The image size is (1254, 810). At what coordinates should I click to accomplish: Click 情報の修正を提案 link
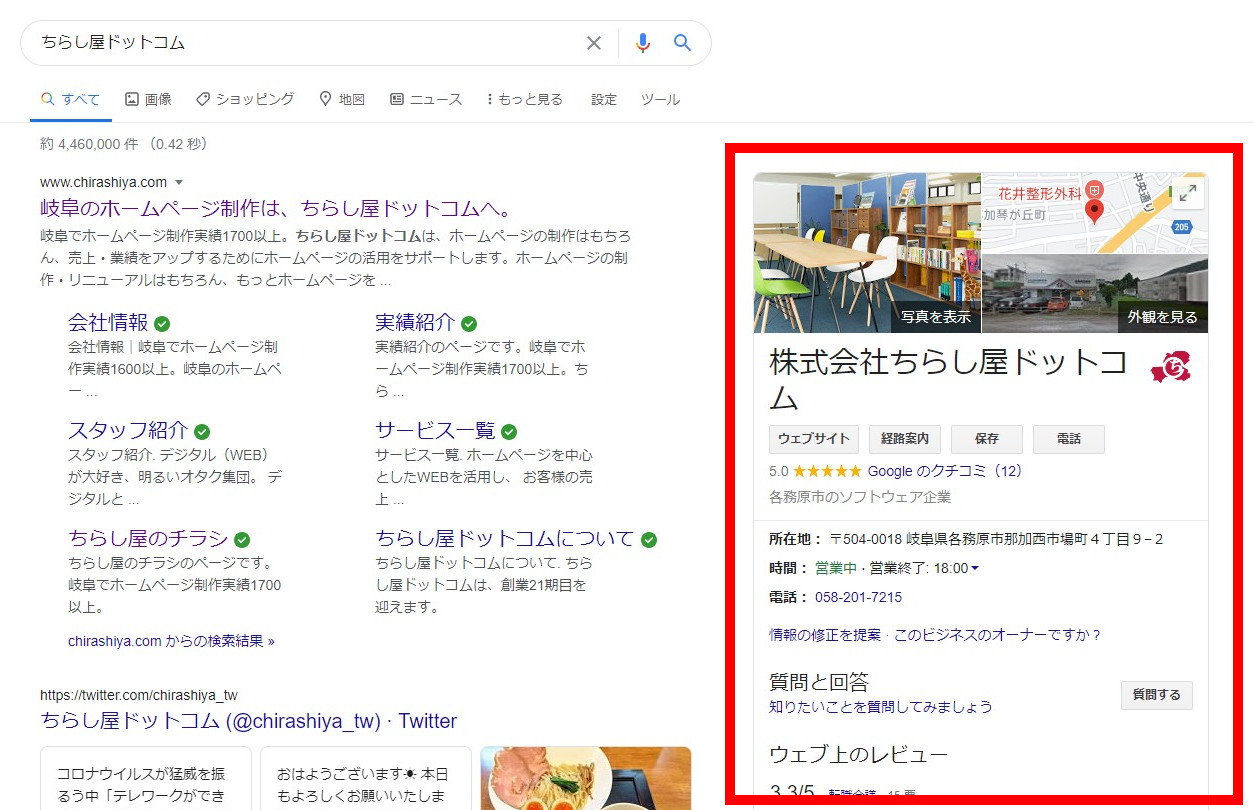coord(825,635)
